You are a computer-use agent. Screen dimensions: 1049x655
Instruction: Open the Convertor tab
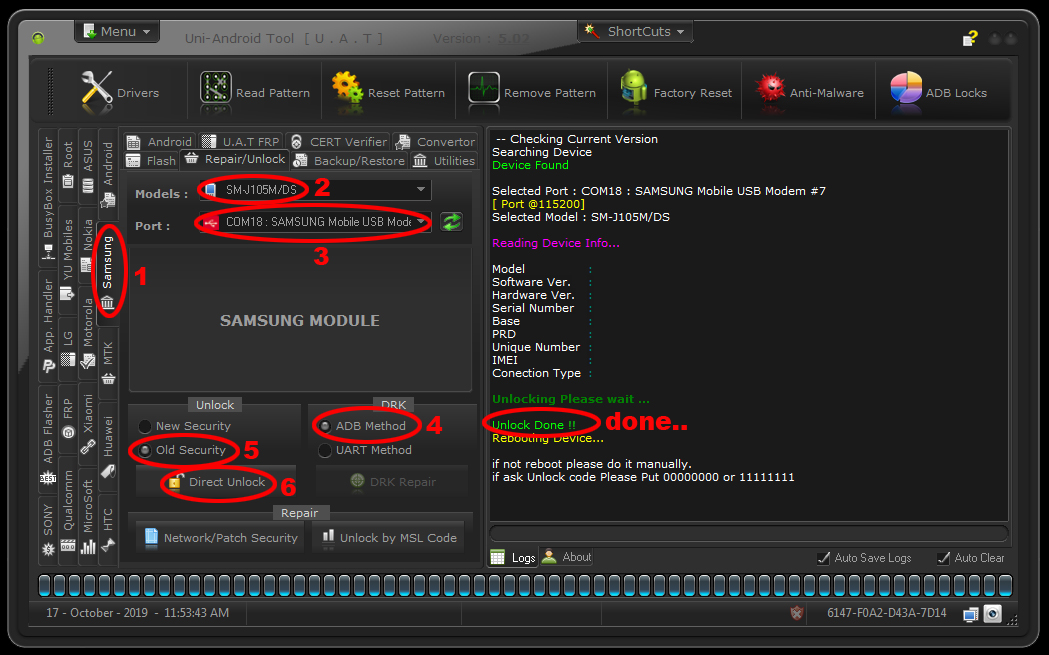[x=436, y=142]
